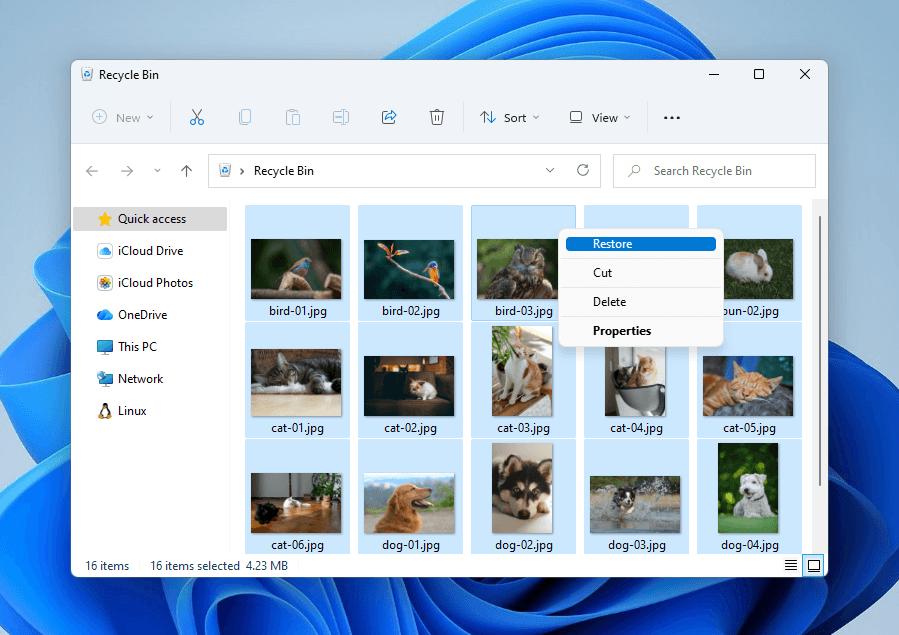Select the dog-01.jpg thumbnail

409,503
